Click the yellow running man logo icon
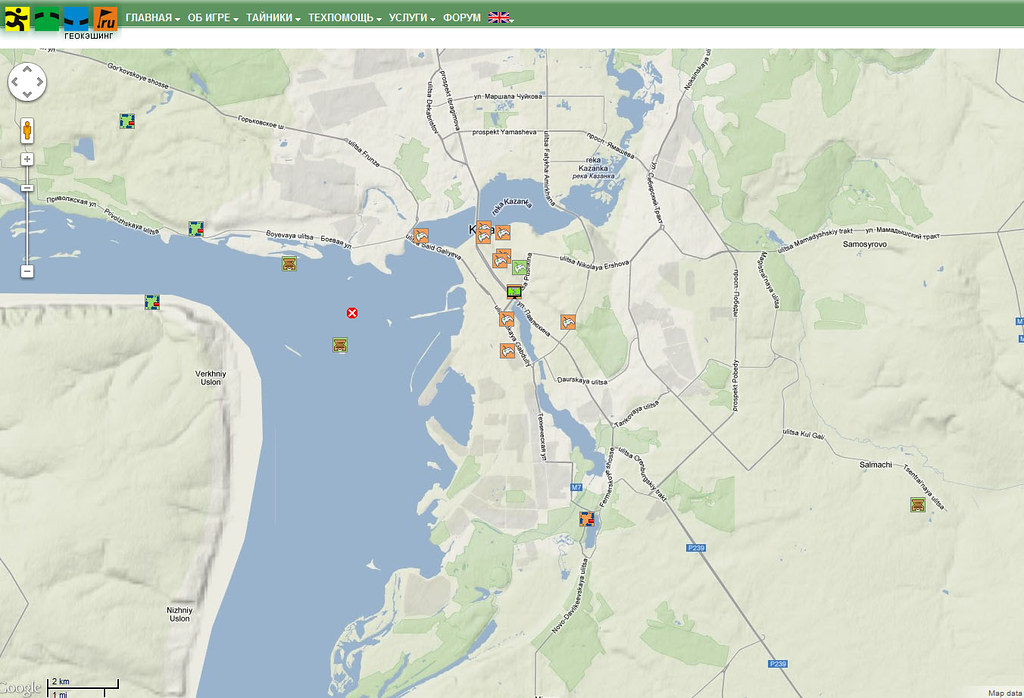The width and height of the screenshot is (1024, 698). click(x=17, y=17)
